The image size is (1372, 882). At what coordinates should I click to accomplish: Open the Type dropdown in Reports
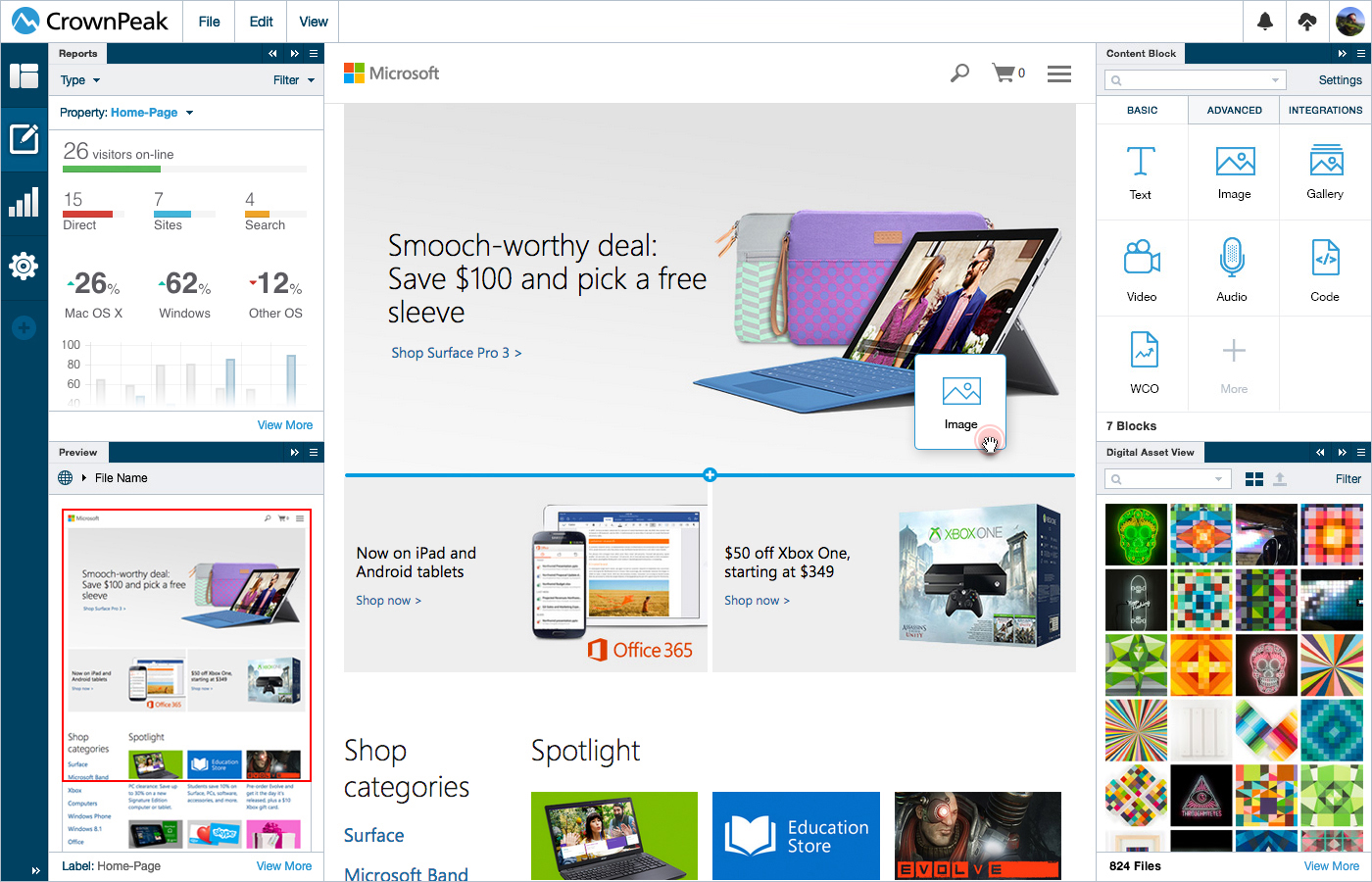click(x=80, y=80)
